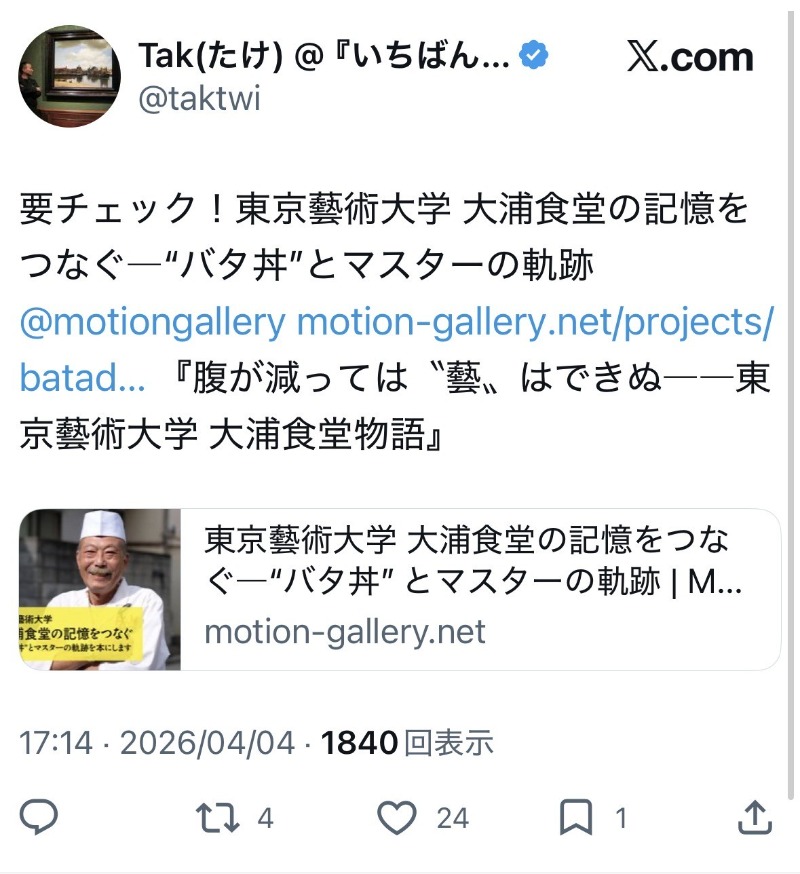
Task: Open the @taktwi handle
Action: (x=199, y=100)
